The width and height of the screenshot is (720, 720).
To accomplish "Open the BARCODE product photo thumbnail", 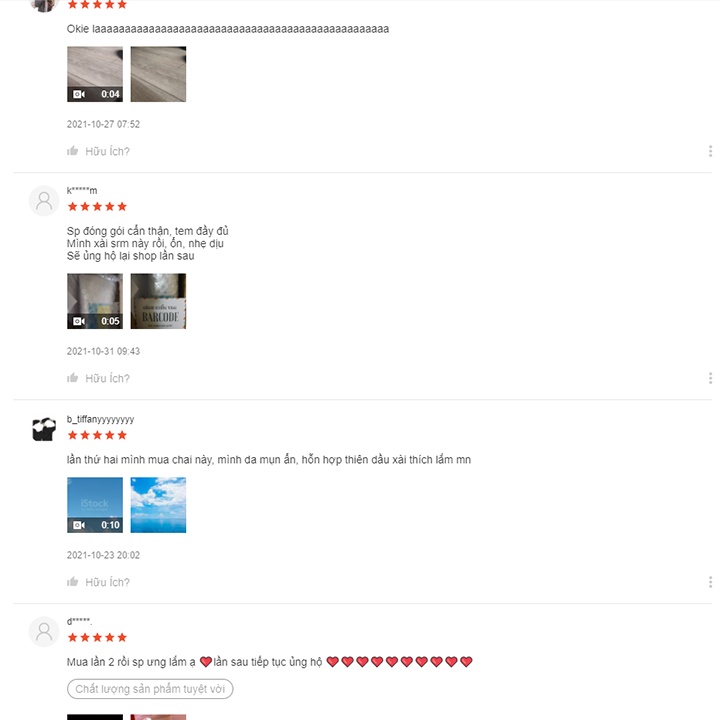I will (x=158, y=301).
